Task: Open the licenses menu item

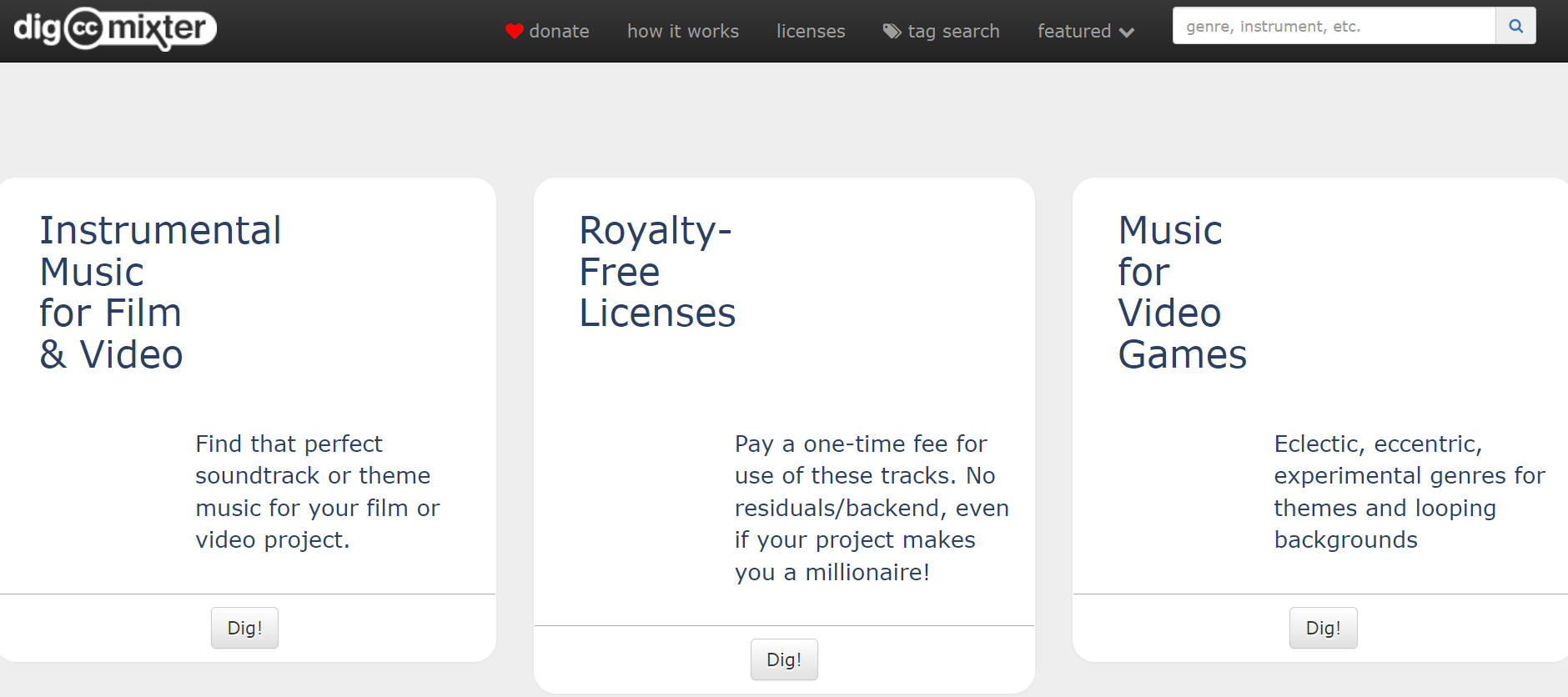Action: coord(811,32)
